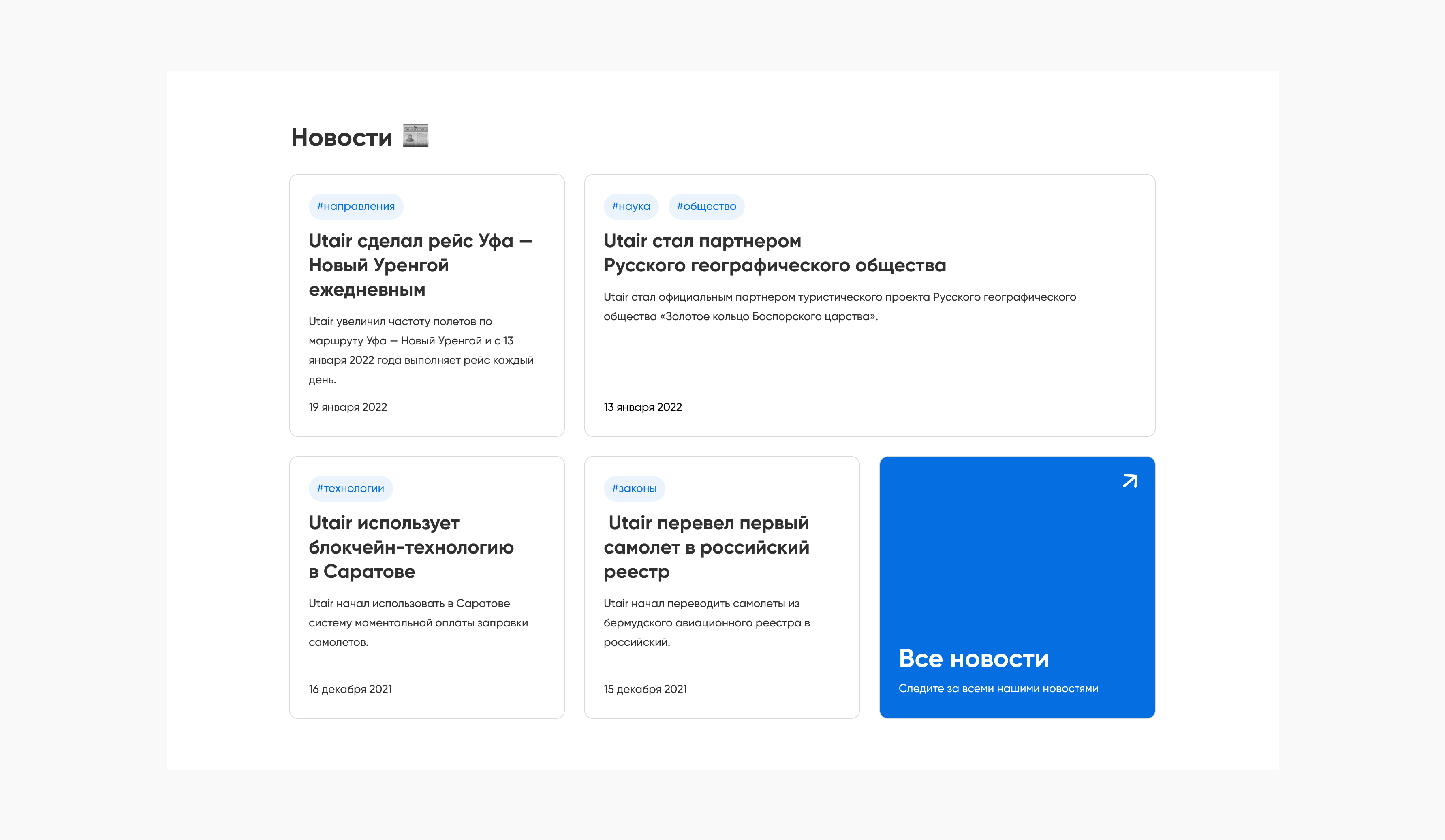This screenshot has width=1445, height=840.
Task: Click description about Золотое кольцо Боспорского царства
Action: pyautogui.click(x=840, y=307)
